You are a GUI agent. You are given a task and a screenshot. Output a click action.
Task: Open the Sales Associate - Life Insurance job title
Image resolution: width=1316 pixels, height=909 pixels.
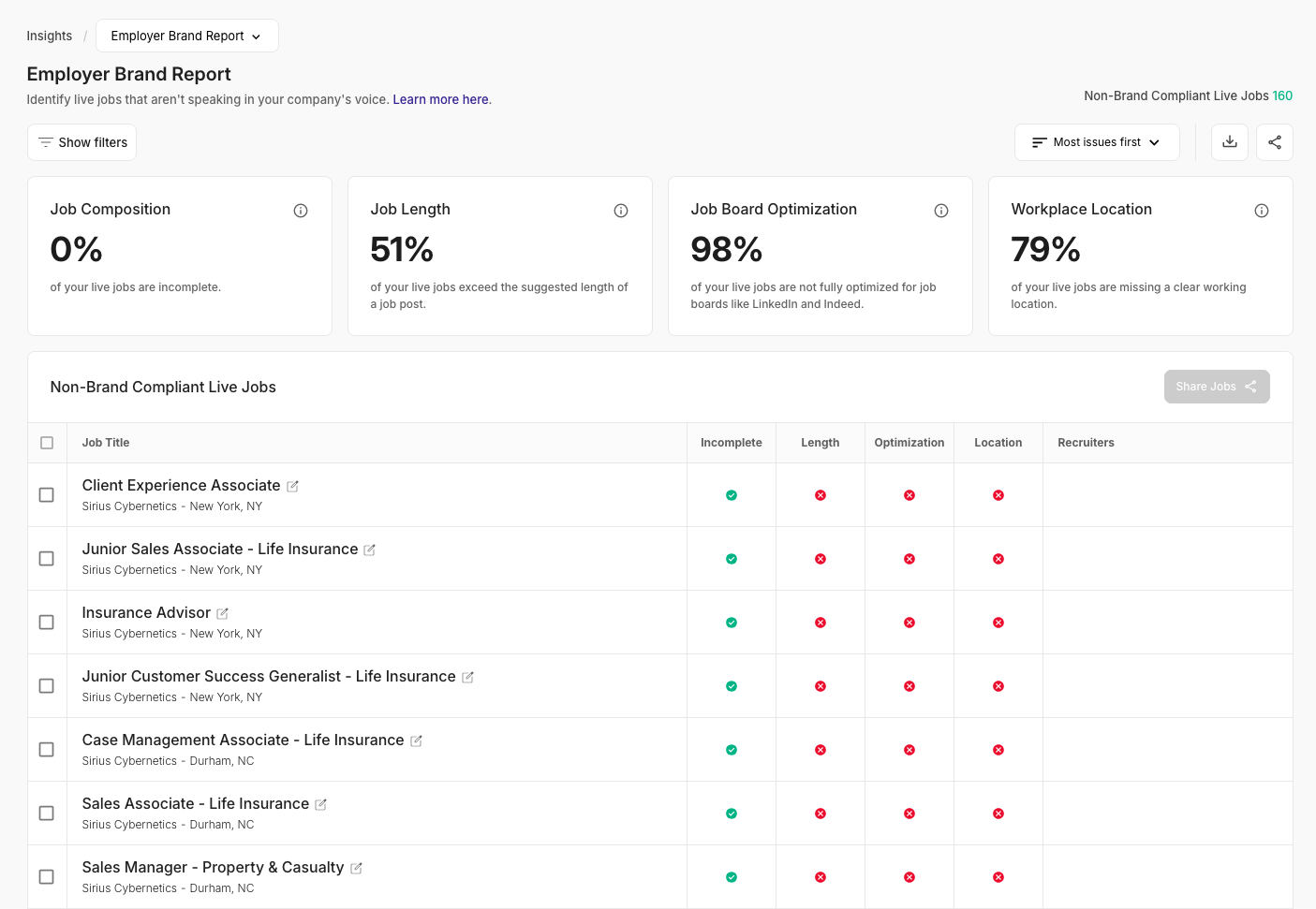pyautogui.click(x=195, y=803)
